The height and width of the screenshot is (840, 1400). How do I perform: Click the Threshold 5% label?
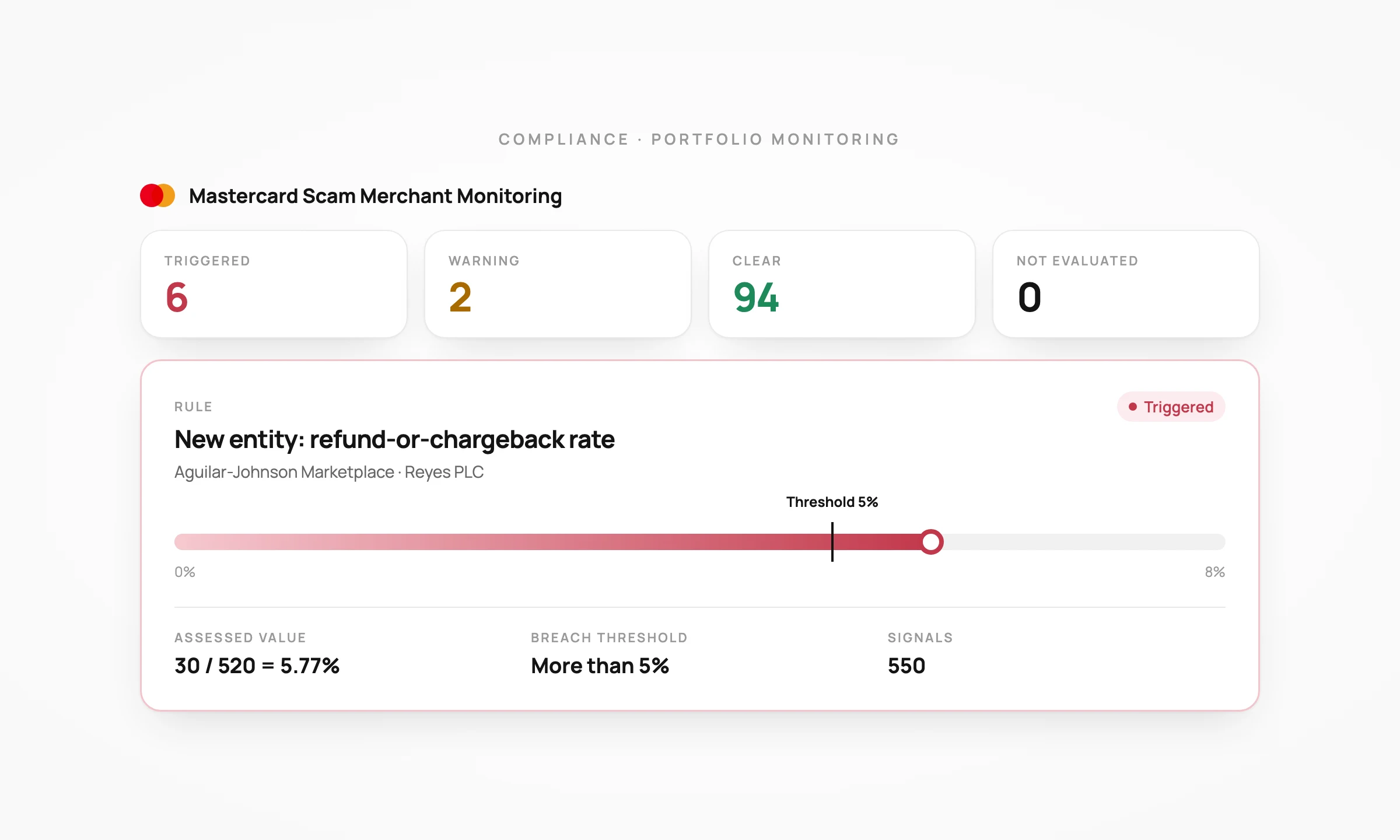832,502
